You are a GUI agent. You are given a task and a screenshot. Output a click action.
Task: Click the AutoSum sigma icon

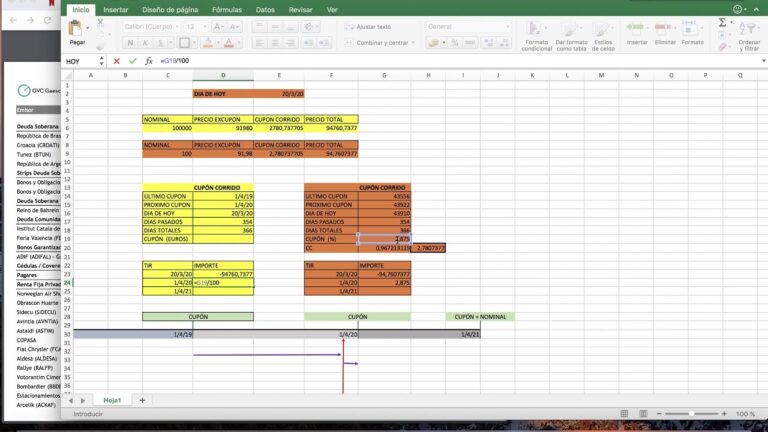pyautogui.click(x=722, y=23)
